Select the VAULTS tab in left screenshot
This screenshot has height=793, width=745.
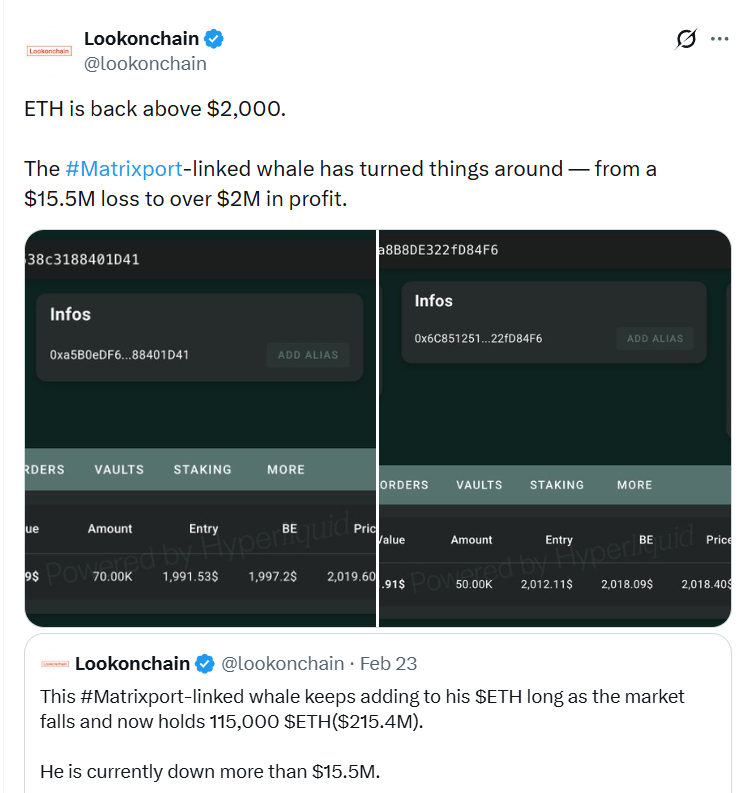[x=119, y=469]
